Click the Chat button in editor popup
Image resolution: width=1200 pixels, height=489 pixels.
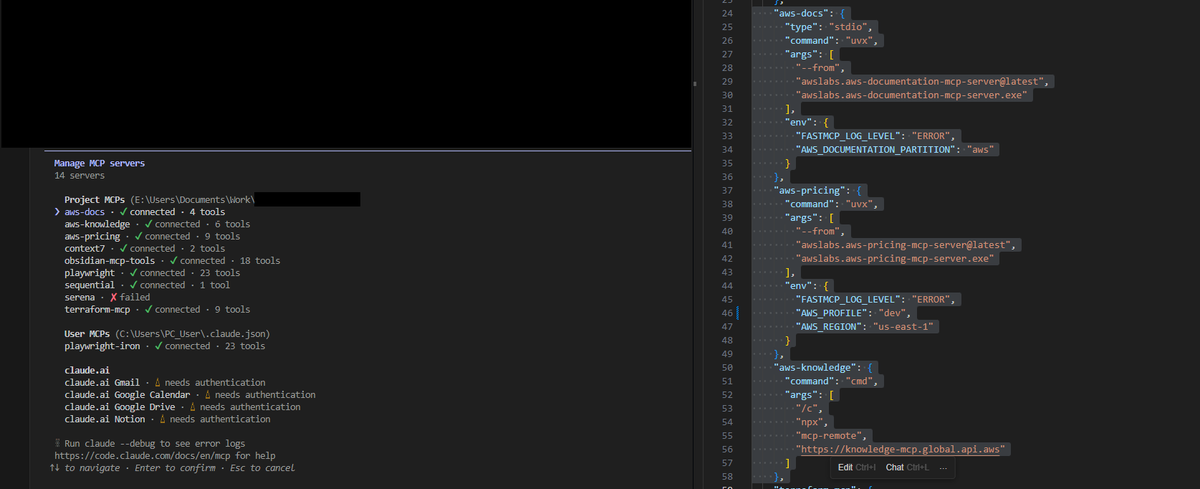coord(907,468)
